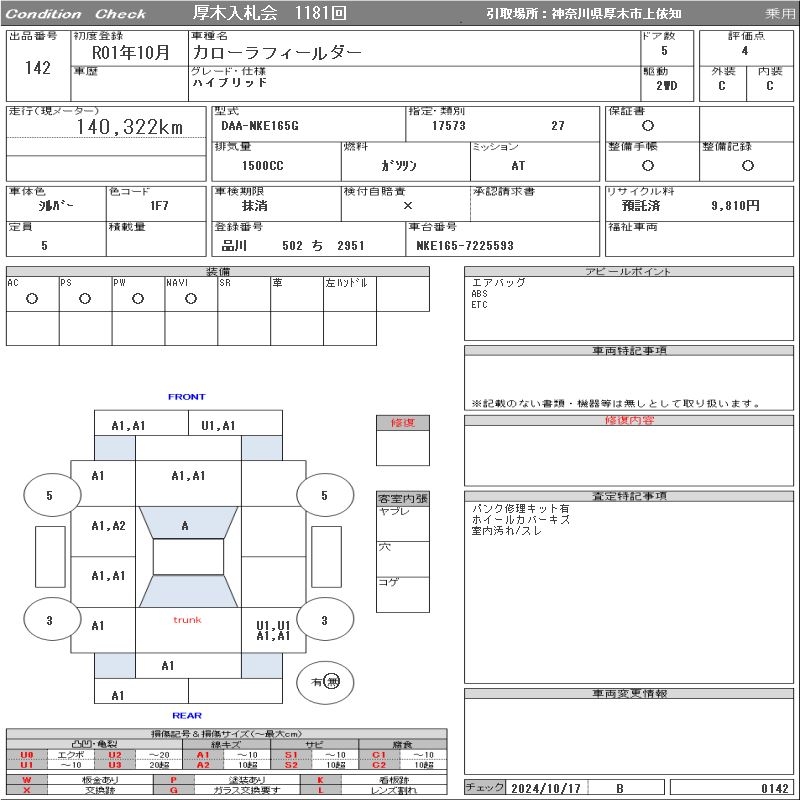Click the 厚木入札会 1181回 heading
800x800 pixels.
[x=270, y=13]
